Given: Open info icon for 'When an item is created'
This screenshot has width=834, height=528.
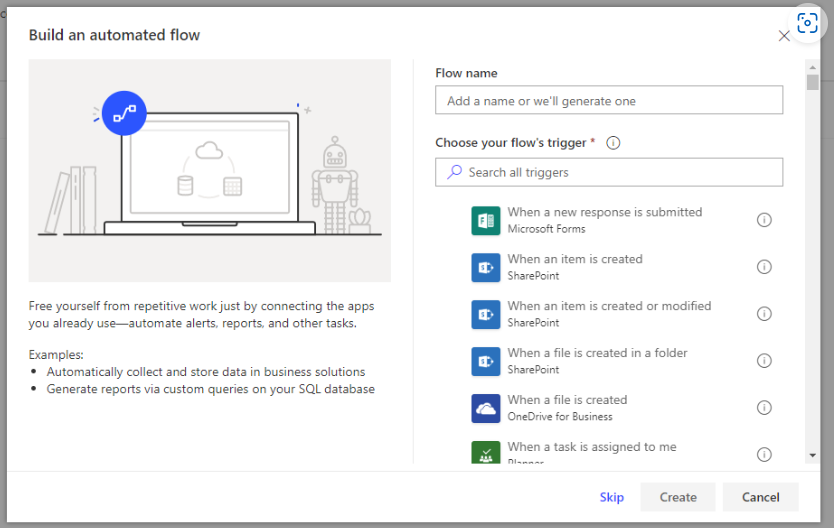Looking at the screenshot, I should pyautogui.click(x=764, y=266).
